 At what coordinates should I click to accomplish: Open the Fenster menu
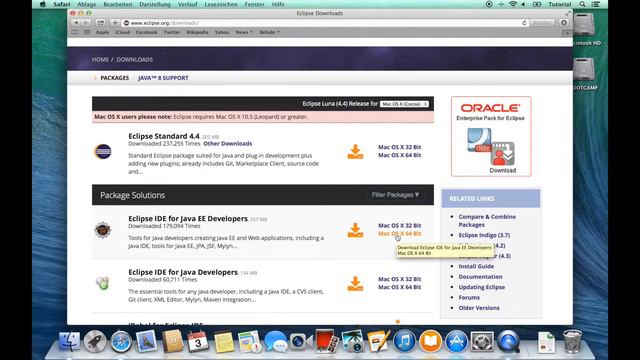click(254, 4)
